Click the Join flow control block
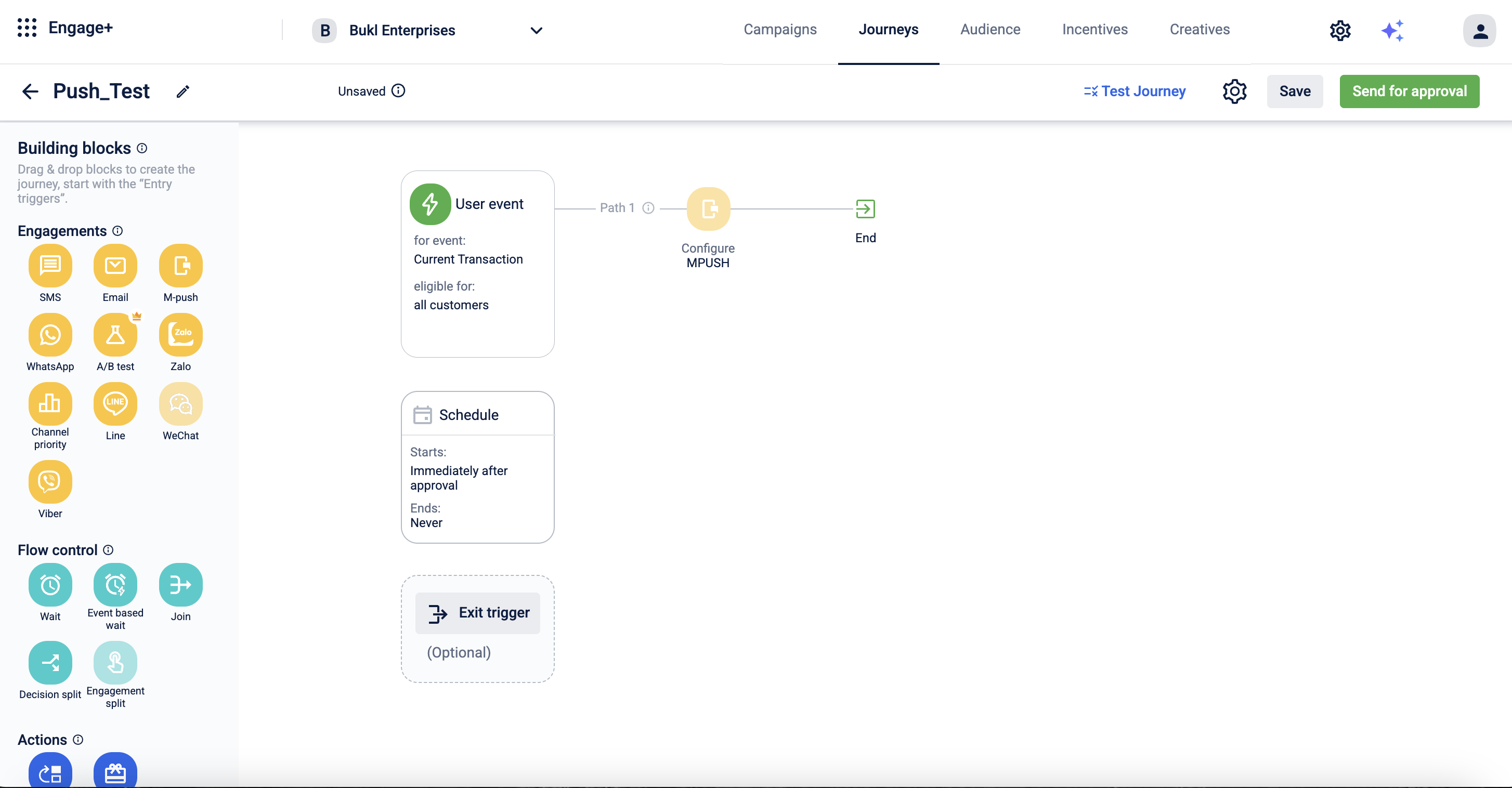Screen dimensions: 1512x788 tap(180, 585)
